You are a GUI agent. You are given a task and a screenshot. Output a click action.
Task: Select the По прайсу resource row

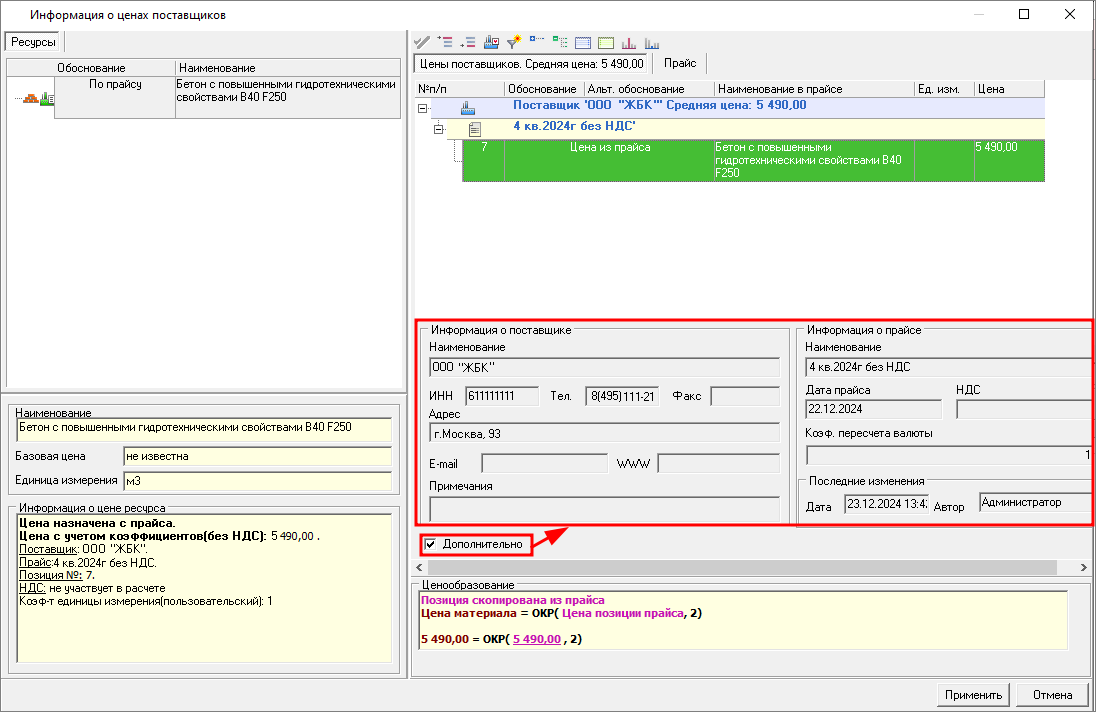point(227,97)
